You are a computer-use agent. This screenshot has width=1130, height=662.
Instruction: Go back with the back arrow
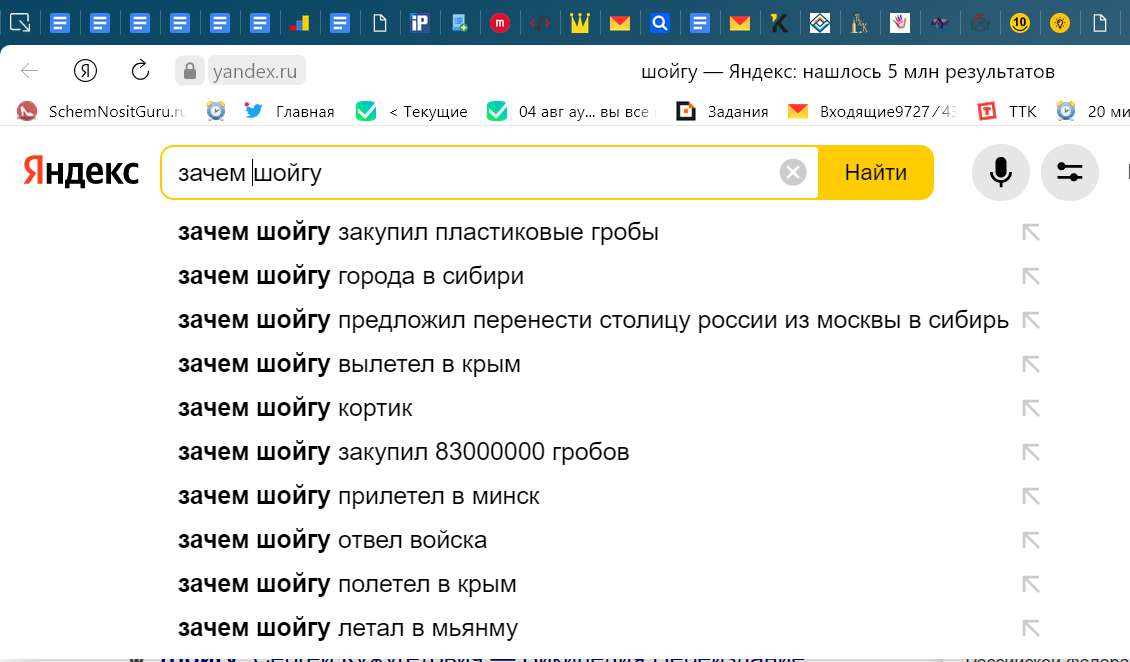[x=30, y=71]
